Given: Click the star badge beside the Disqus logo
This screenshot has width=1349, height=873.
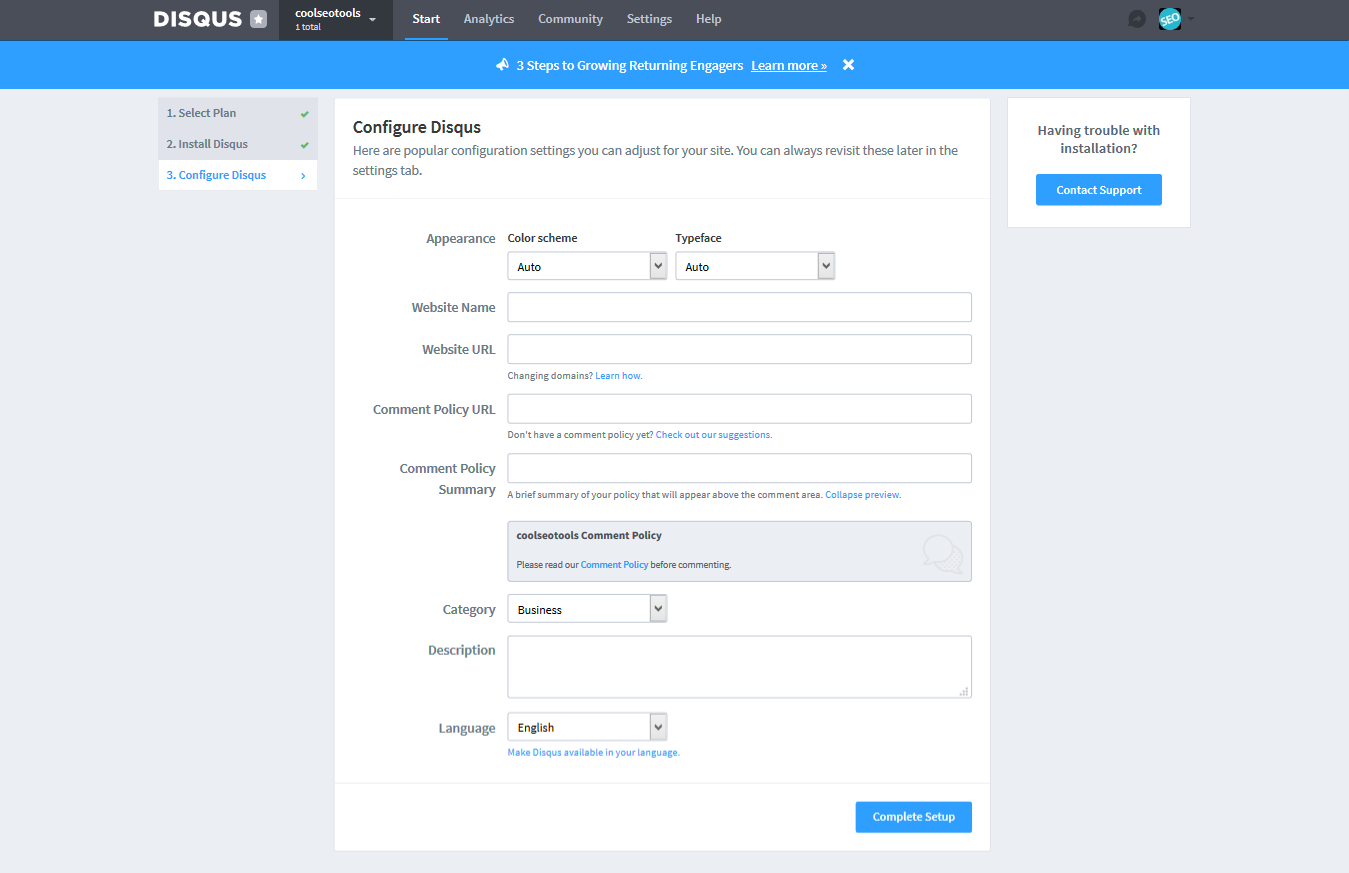Looking at the screenshot, I should 259,19.
